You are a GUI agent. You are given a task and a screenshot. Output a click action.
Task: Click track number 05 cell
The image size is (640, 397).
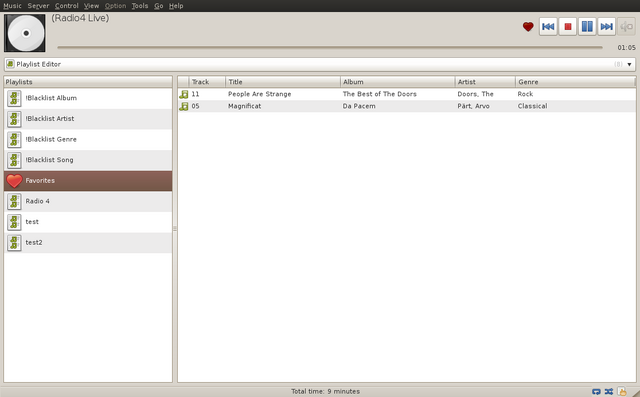click(x=196, y=106)
